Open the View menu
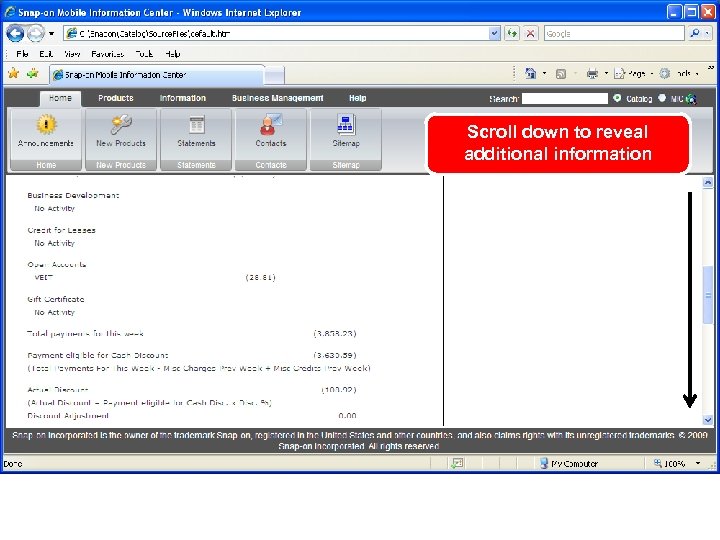 [x=72, y=54]
